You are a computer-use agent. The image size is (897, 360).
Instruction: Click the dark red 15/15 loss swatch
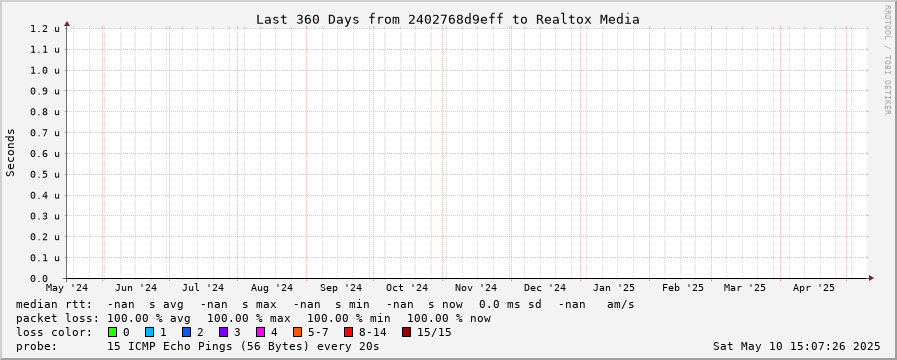[406, 332]
